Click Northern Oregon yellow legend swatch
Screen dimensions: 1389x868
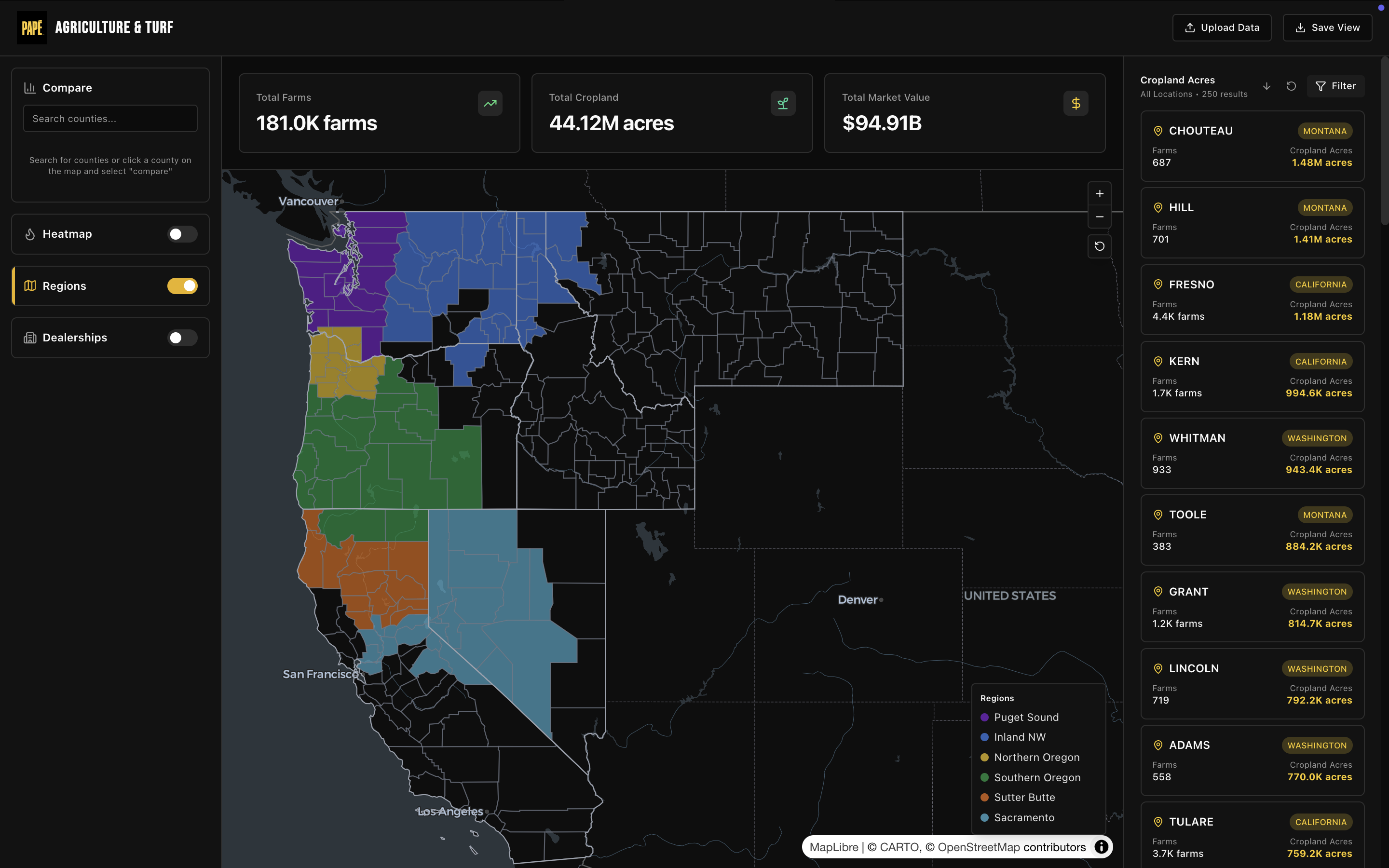[x=984, y=757]
